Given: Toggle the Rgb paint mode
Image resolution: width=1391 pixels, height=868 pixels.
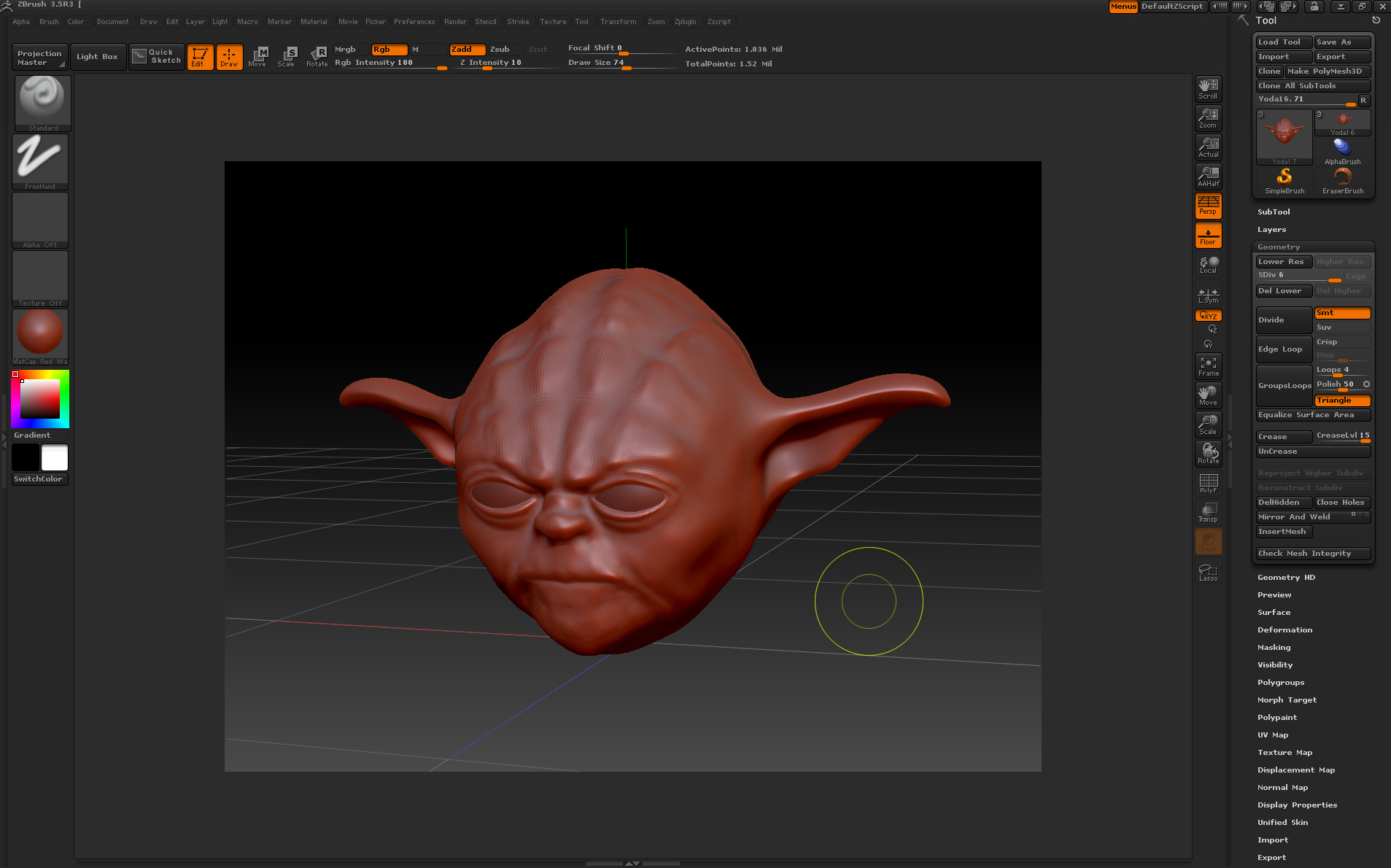Looking at the screenshot, I should tap(390, 50).
